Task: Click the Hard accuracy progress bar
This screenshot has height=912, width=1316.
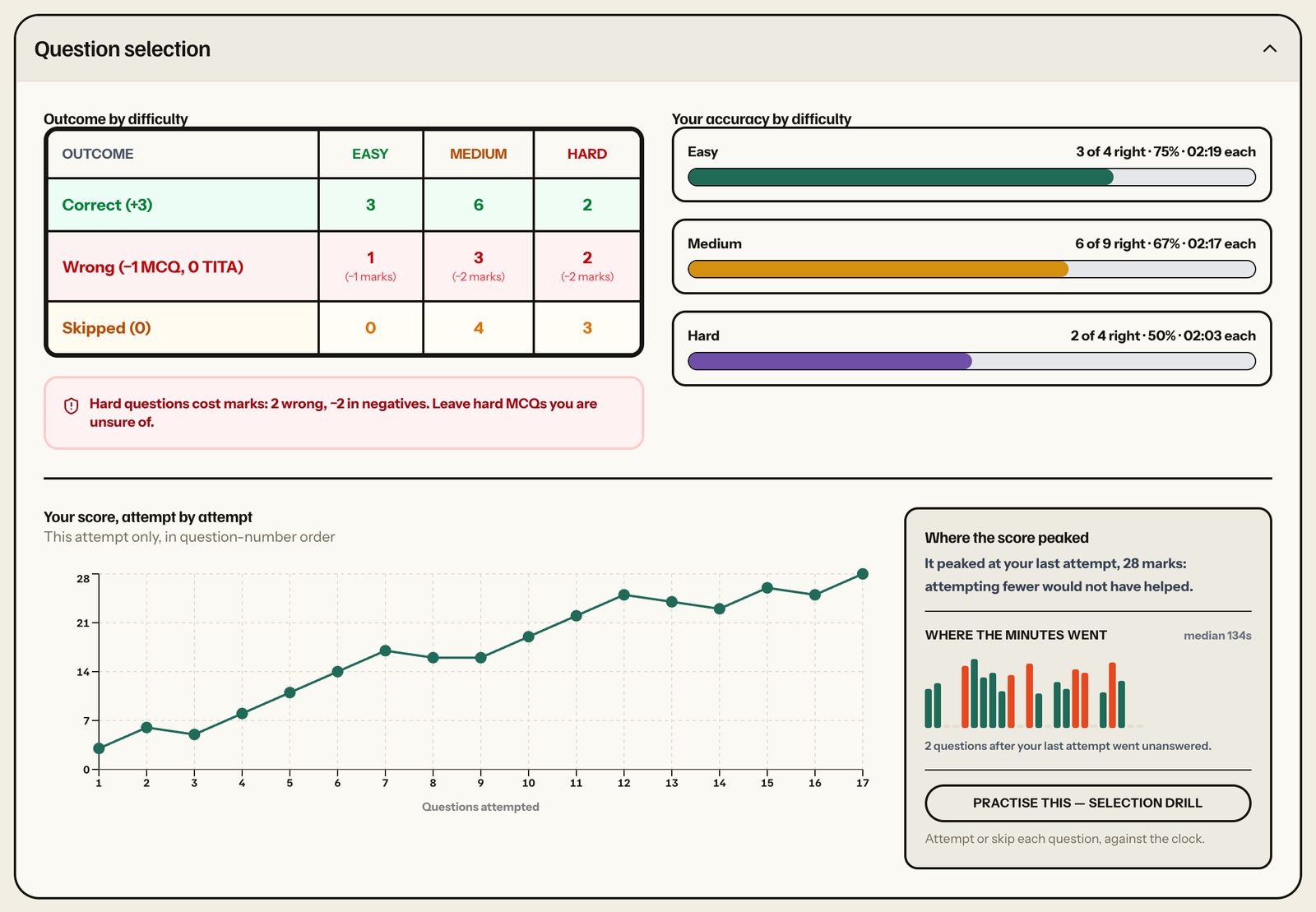Action: [x=971, y=361]
